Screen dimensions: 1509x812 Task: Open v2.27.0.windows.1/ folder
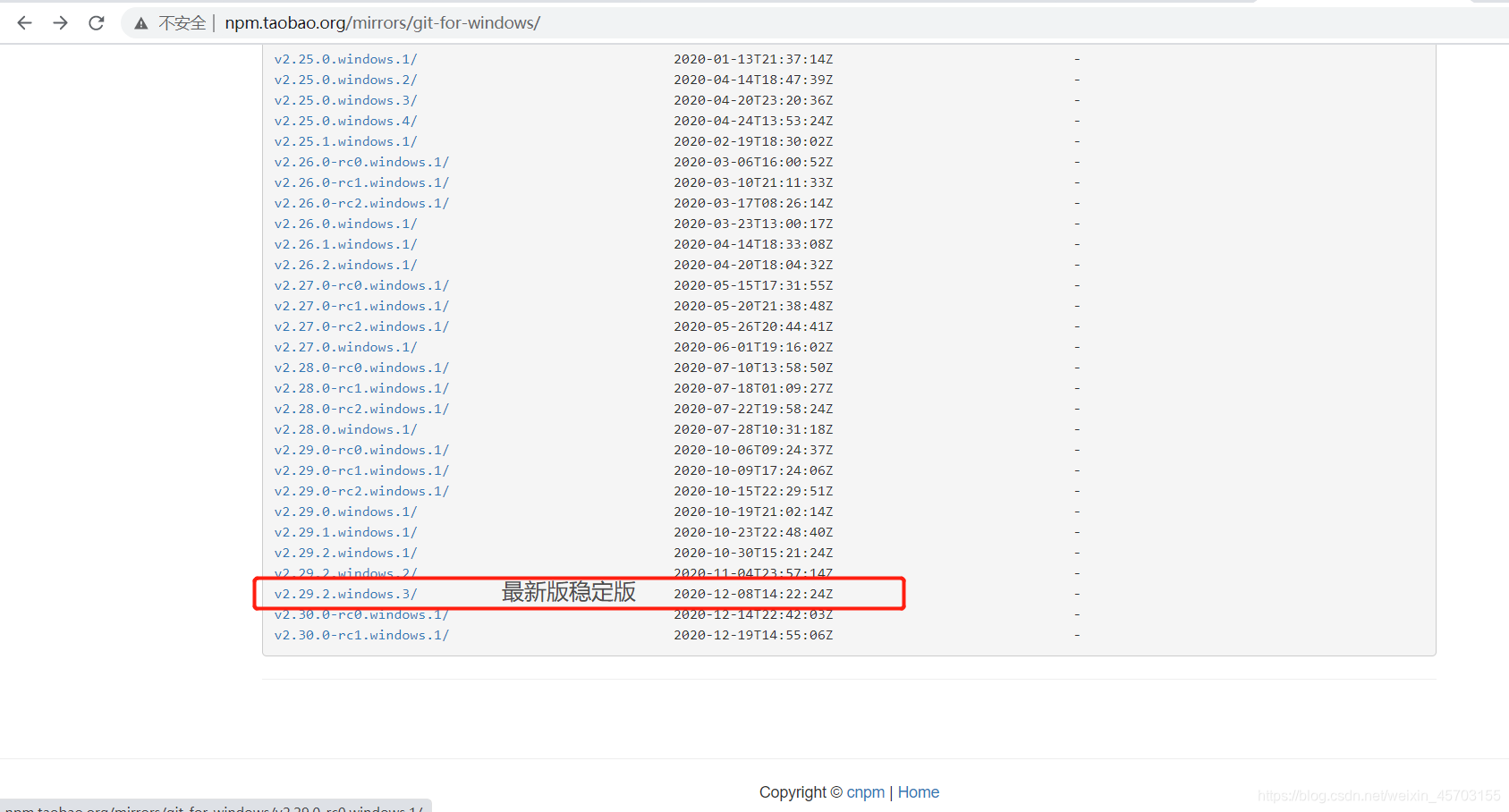[345, 347]
